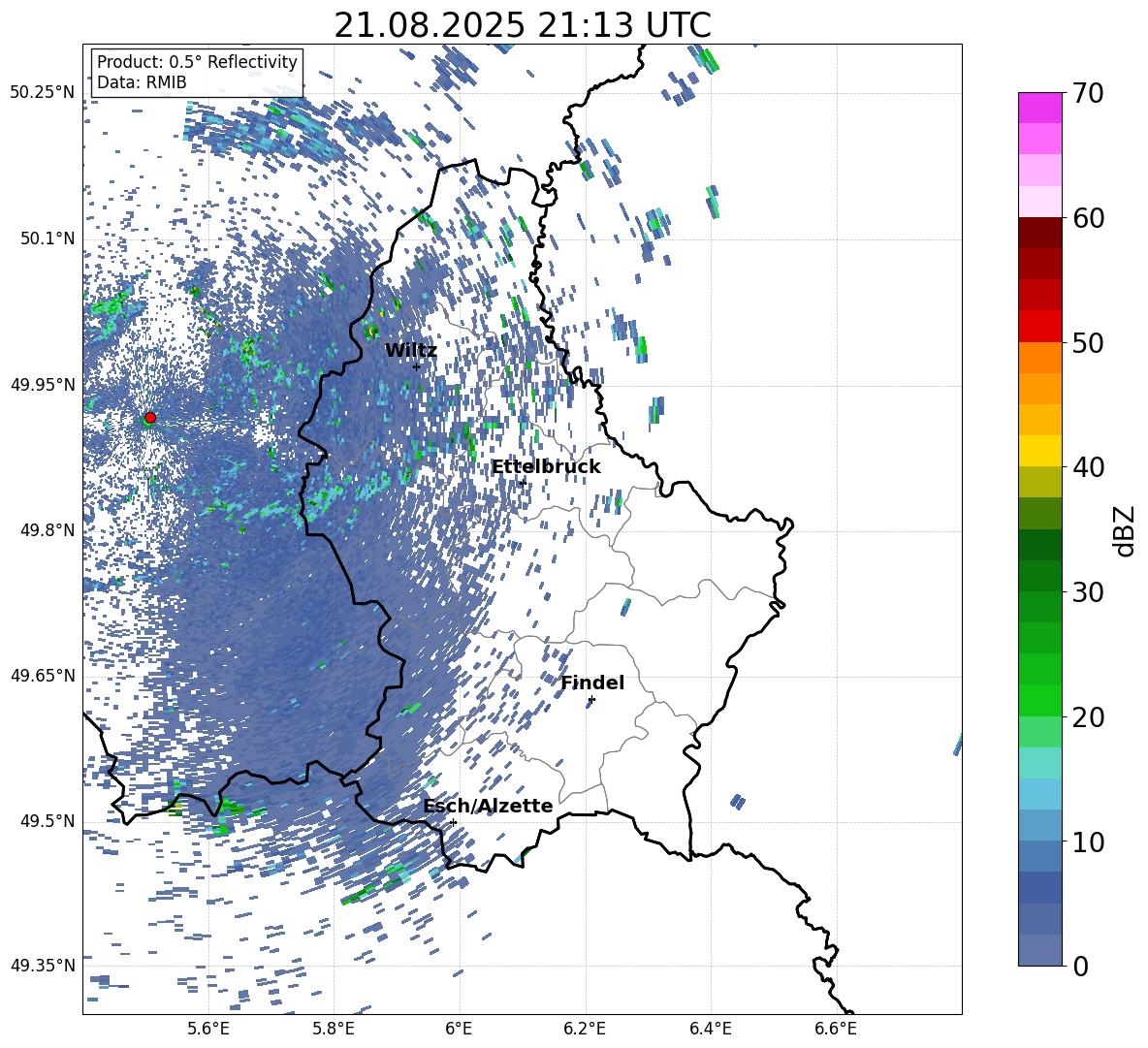Click the 49.95°N latitude tick label
The image size is (1148, 1048).
click(x=43, y=384)
